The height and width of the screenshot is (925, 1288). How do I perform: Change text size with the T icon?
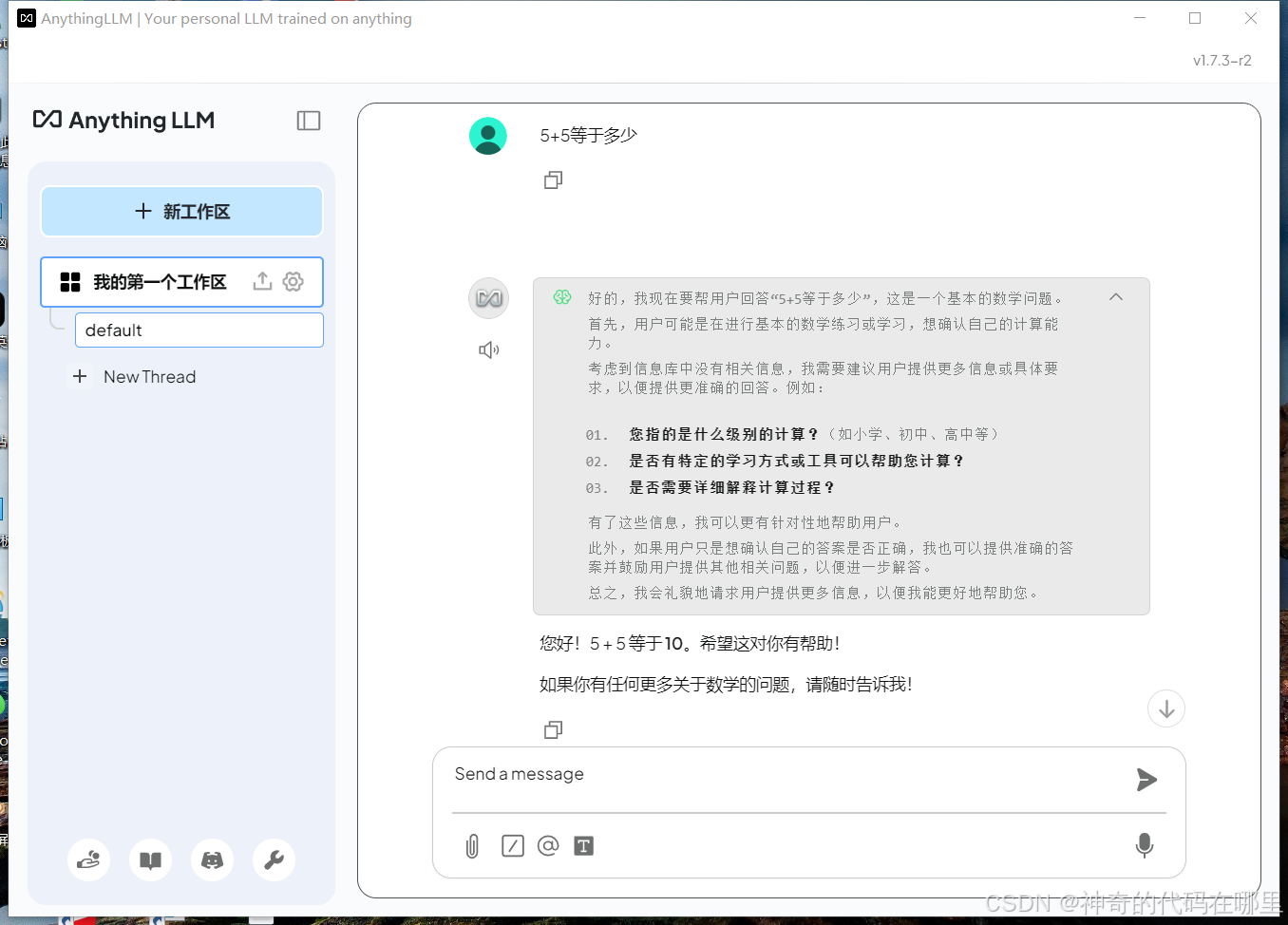click(584, 846)
